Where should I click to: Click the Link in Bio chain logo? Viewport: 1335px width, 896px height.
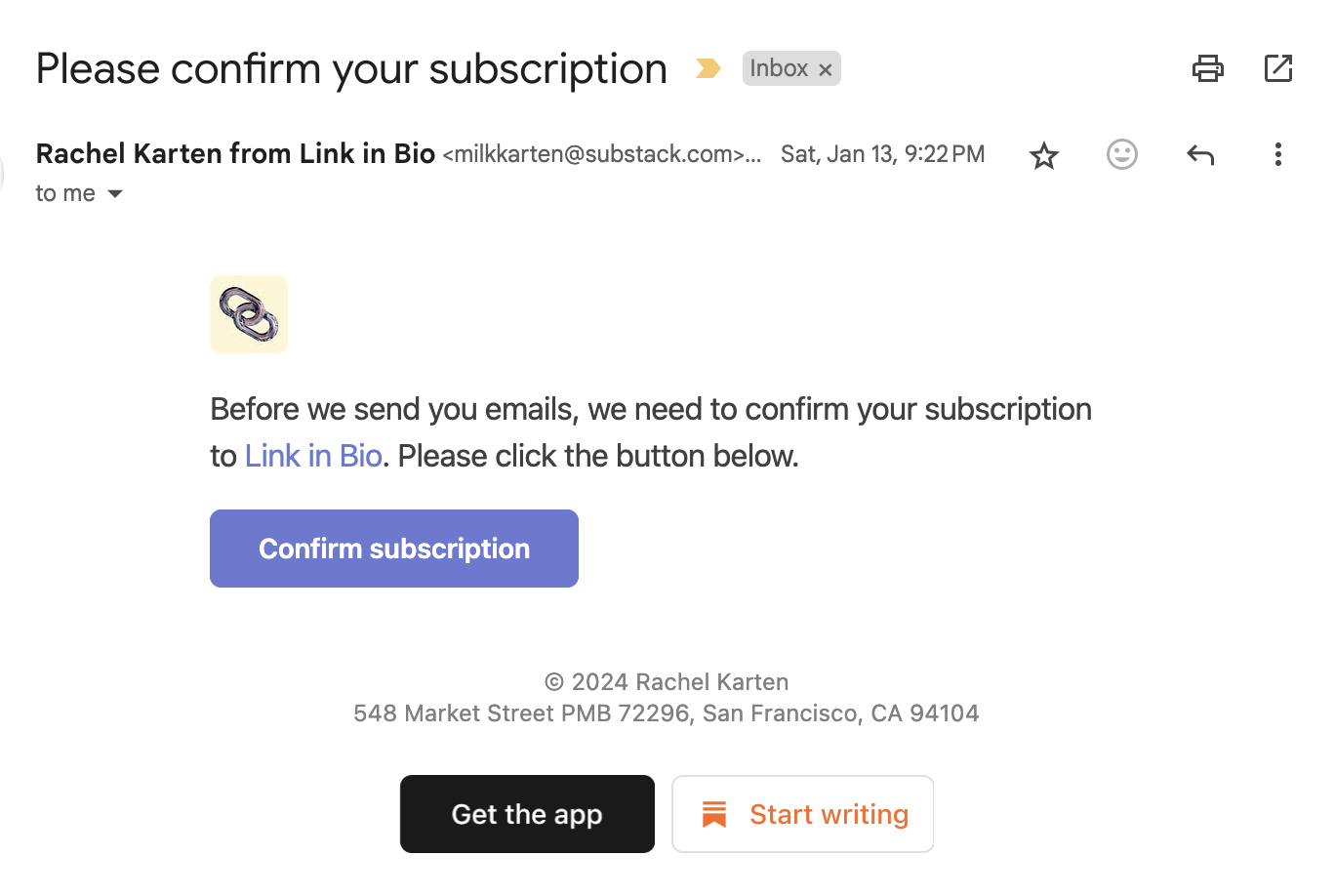pos(249,314)
